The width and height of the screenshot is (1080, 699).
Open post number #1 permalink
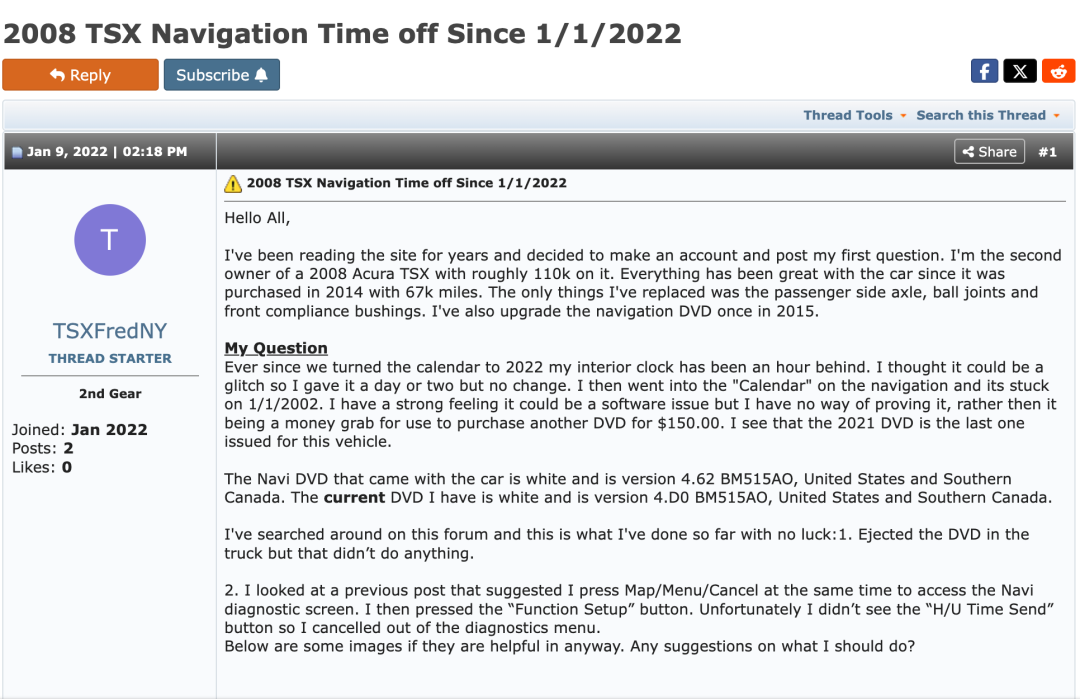(1047, 152)
